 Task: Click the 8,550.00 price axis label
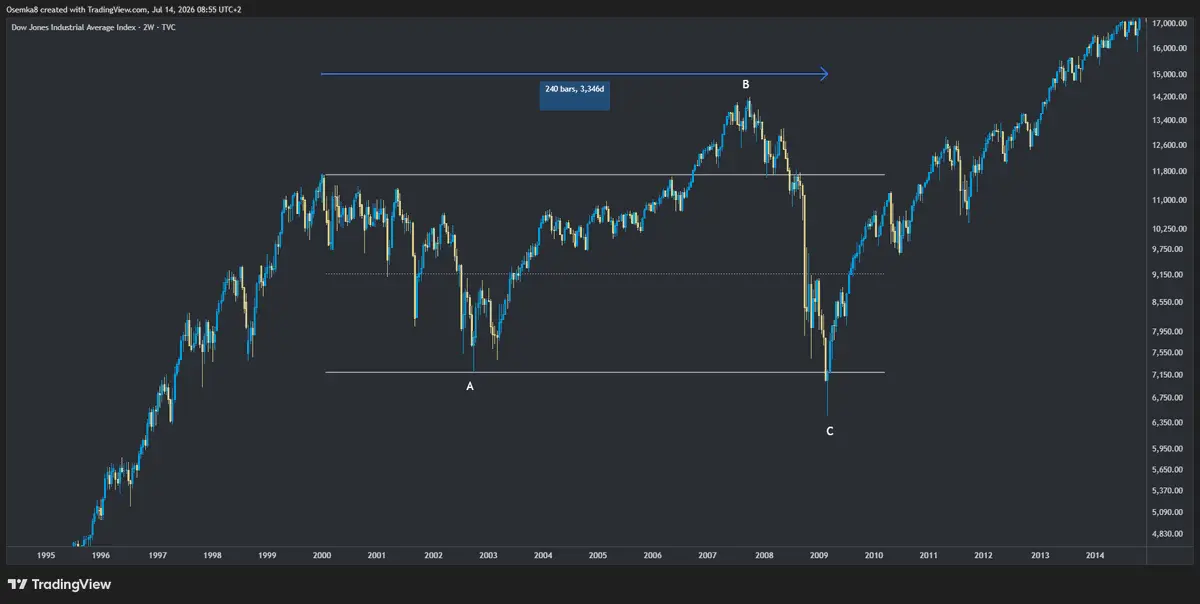tap(1168, 303)
